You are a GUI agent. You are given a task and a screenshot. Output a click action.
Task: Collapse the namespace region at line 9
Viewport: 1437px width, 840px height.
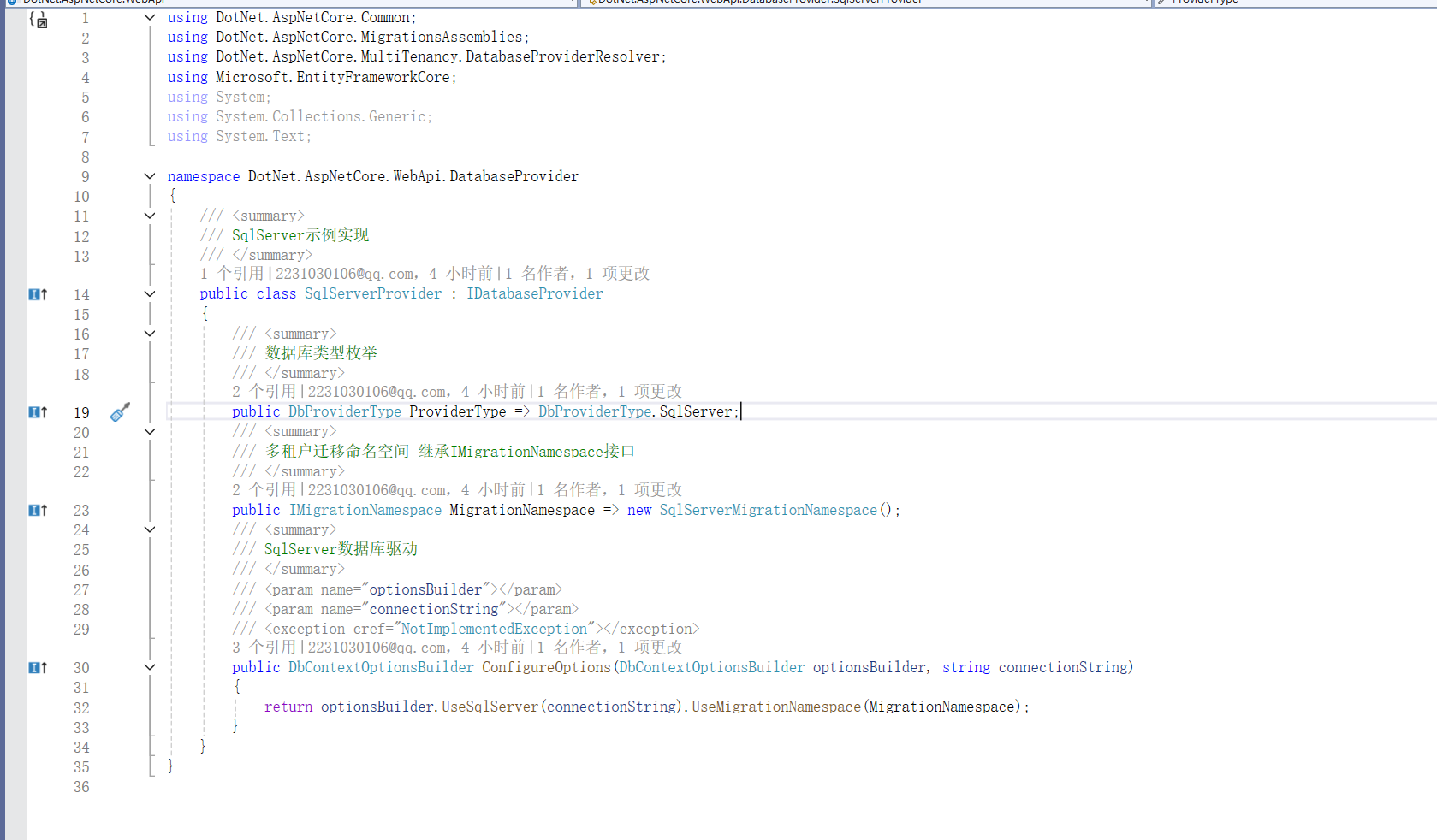[149, 176]
